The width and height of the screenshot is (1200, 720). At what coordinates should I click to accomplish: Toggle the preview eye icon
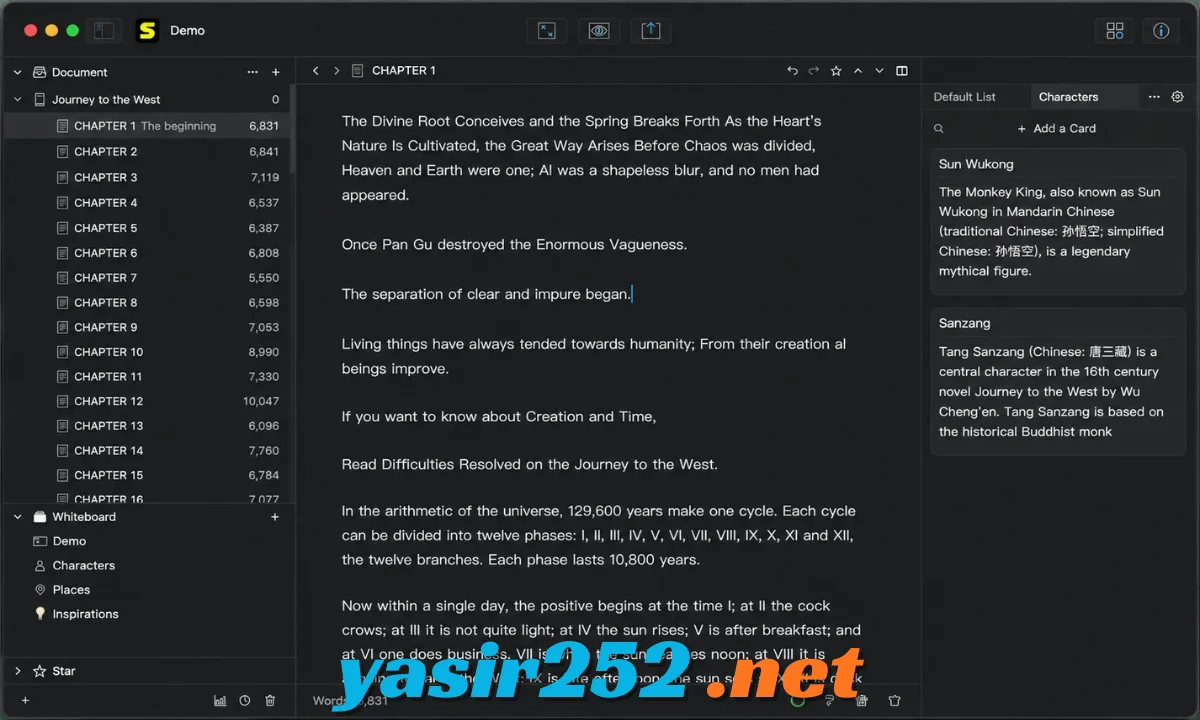pos(599,31)
